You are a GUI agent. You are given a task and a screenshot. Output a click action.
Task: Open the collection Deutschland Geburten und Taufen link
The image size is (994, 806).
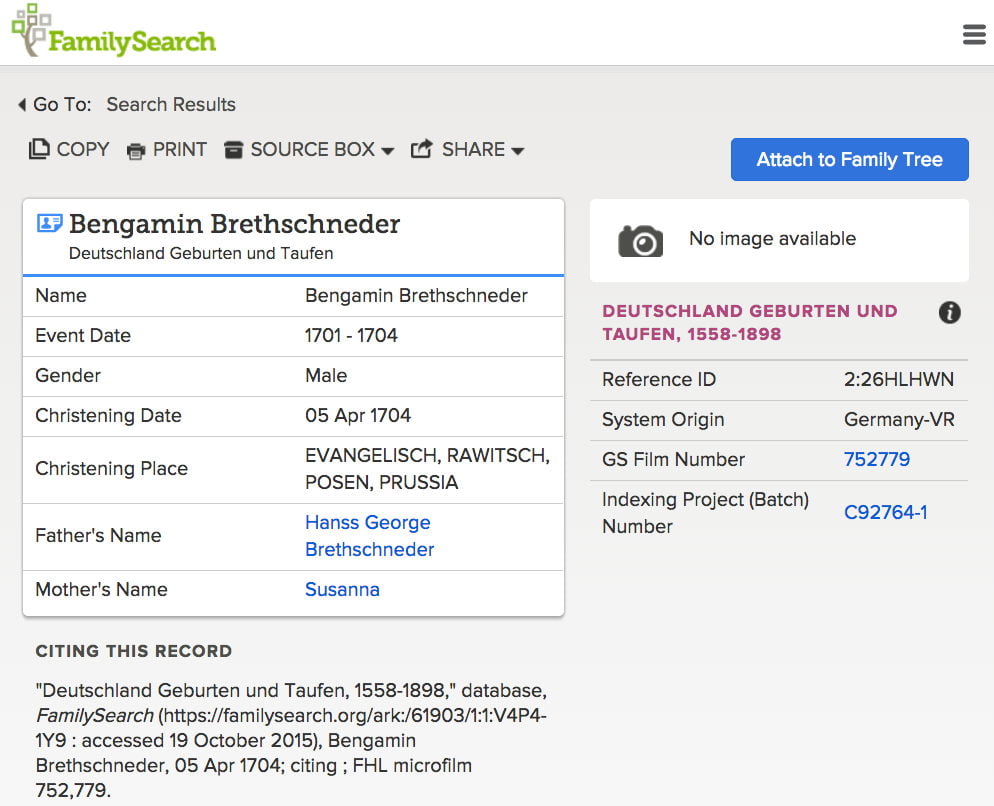click(x=748, y=320)
